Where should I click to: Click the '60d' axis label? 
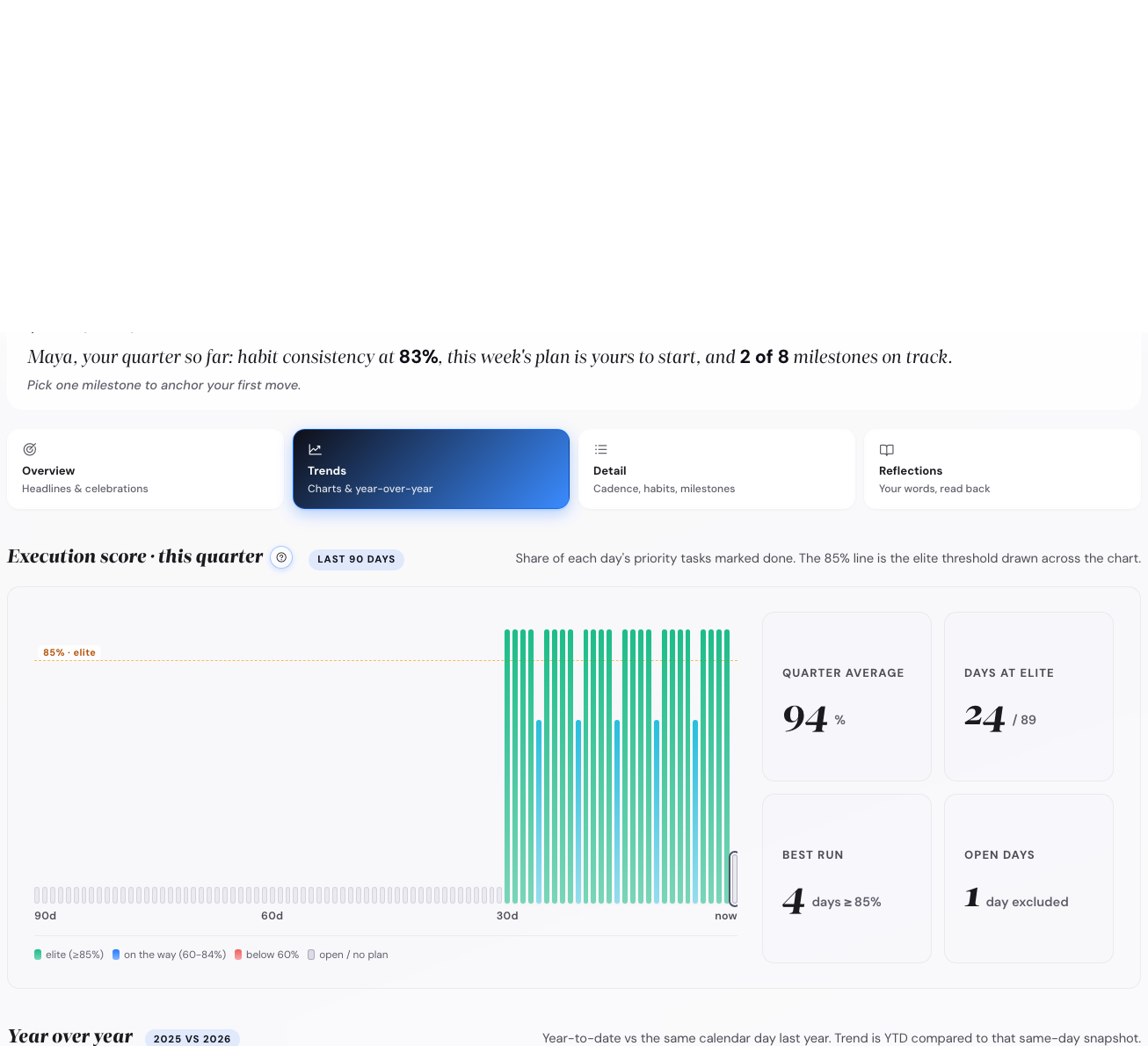[272, 916]
